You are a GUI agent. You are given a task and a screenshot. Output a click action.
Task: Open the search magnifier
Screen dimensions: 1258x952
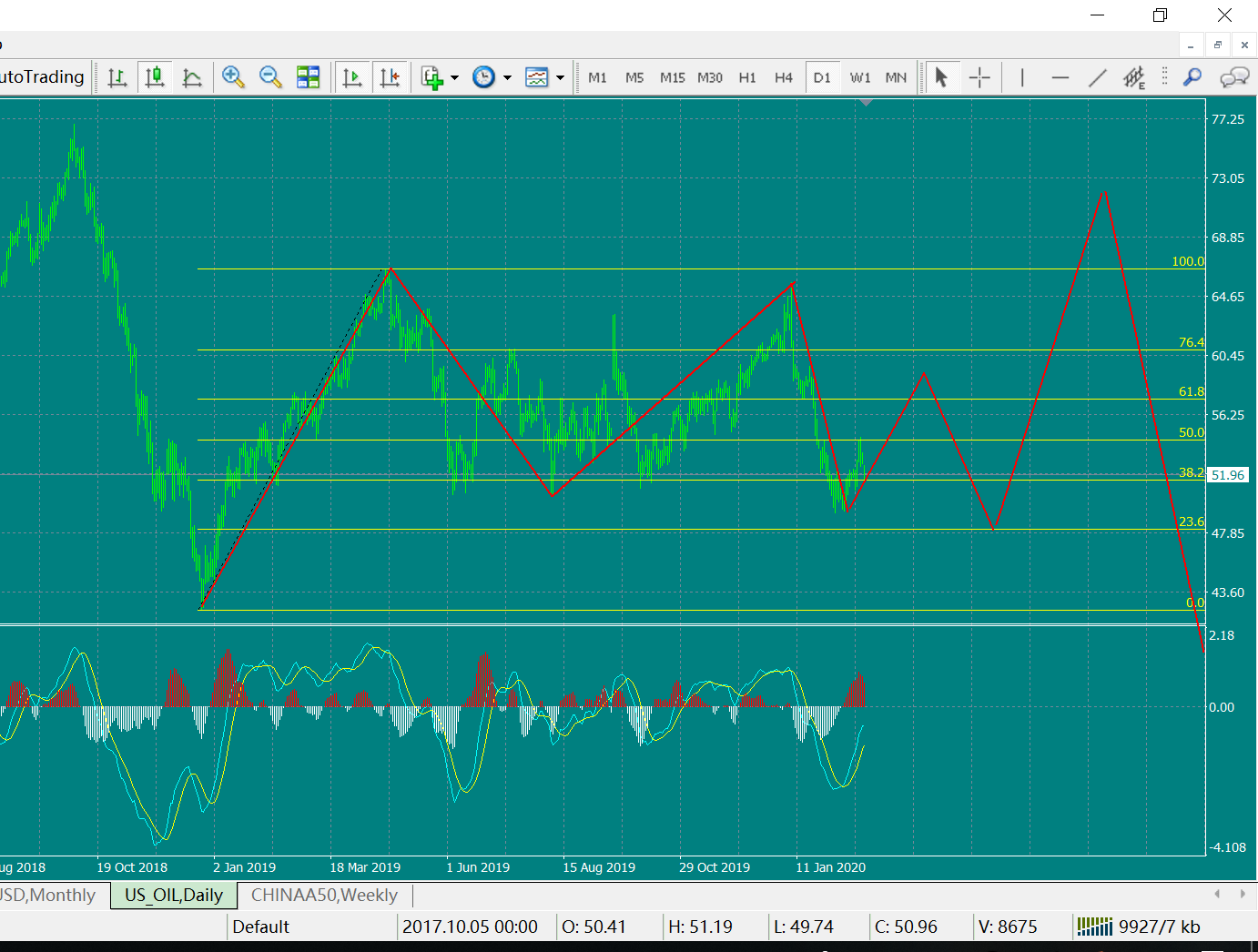click(1192, 77)
